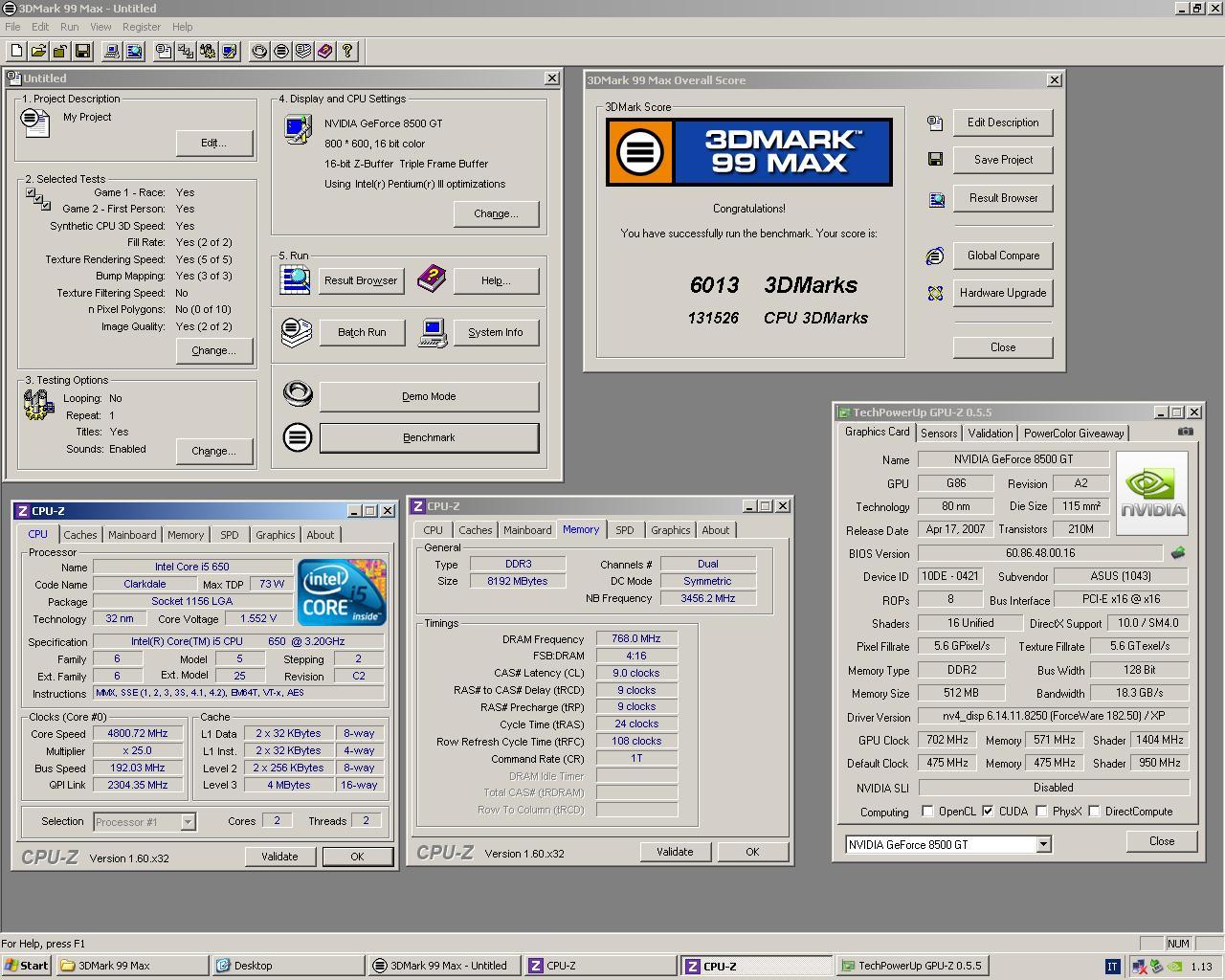Click the GPU-Z BIOS save chip icon
The height and width of the screenshot is (980, 1225).
[x=1178, y=553]
